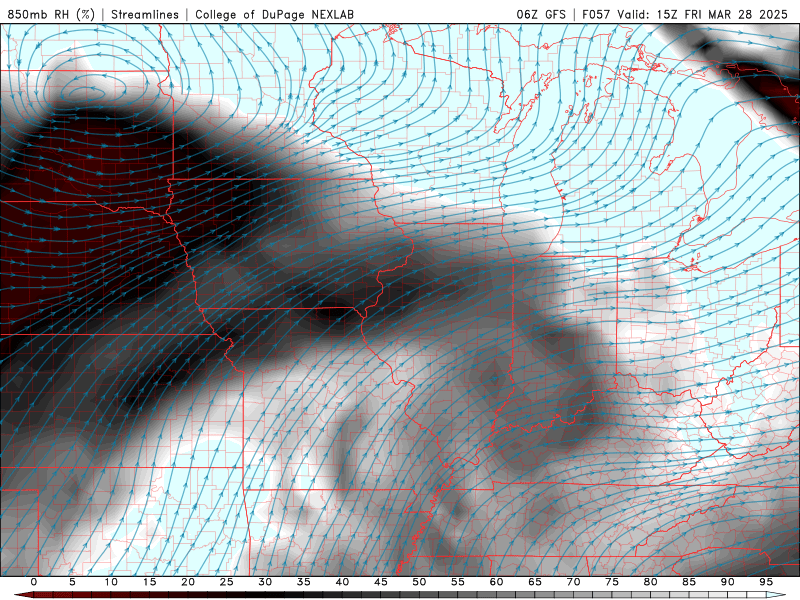Click the "35" label on color scale
This screenshot has height=600, width=800.
(304, 582)
